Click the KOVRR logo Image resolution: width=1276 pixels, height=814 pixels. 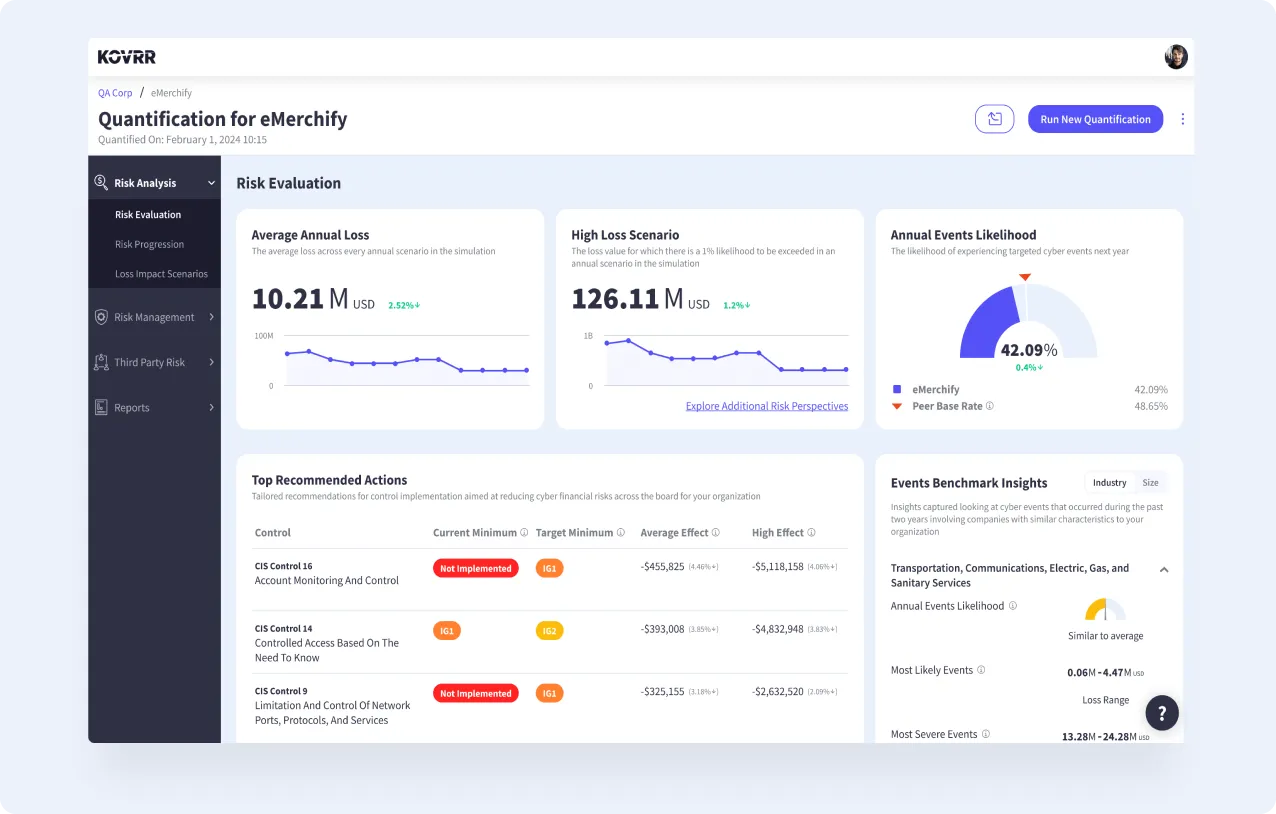[x=126, y=57]
